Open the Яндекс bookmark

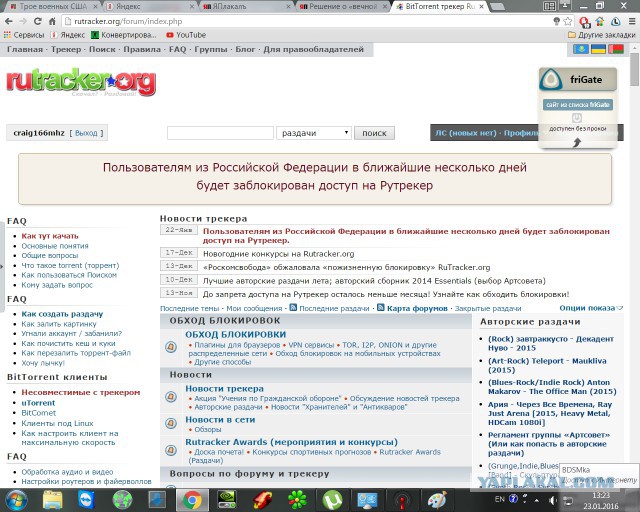[x=68, y=35]
